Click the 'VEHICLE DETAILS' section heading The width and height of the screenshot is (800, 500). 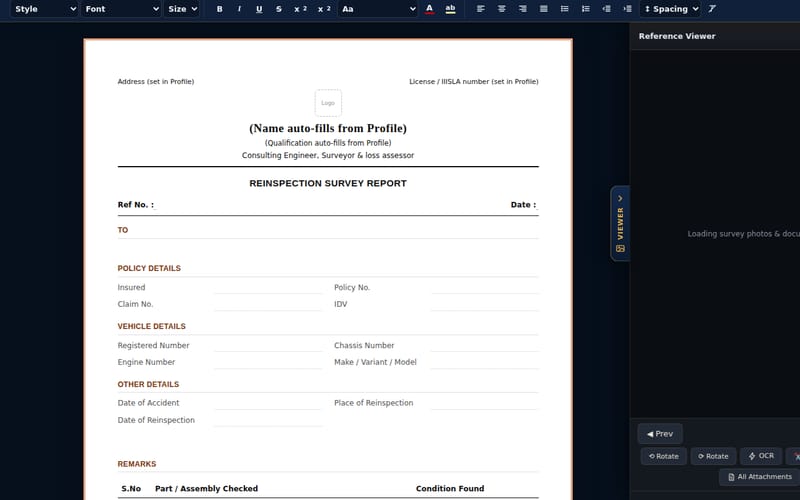point(152,327)
